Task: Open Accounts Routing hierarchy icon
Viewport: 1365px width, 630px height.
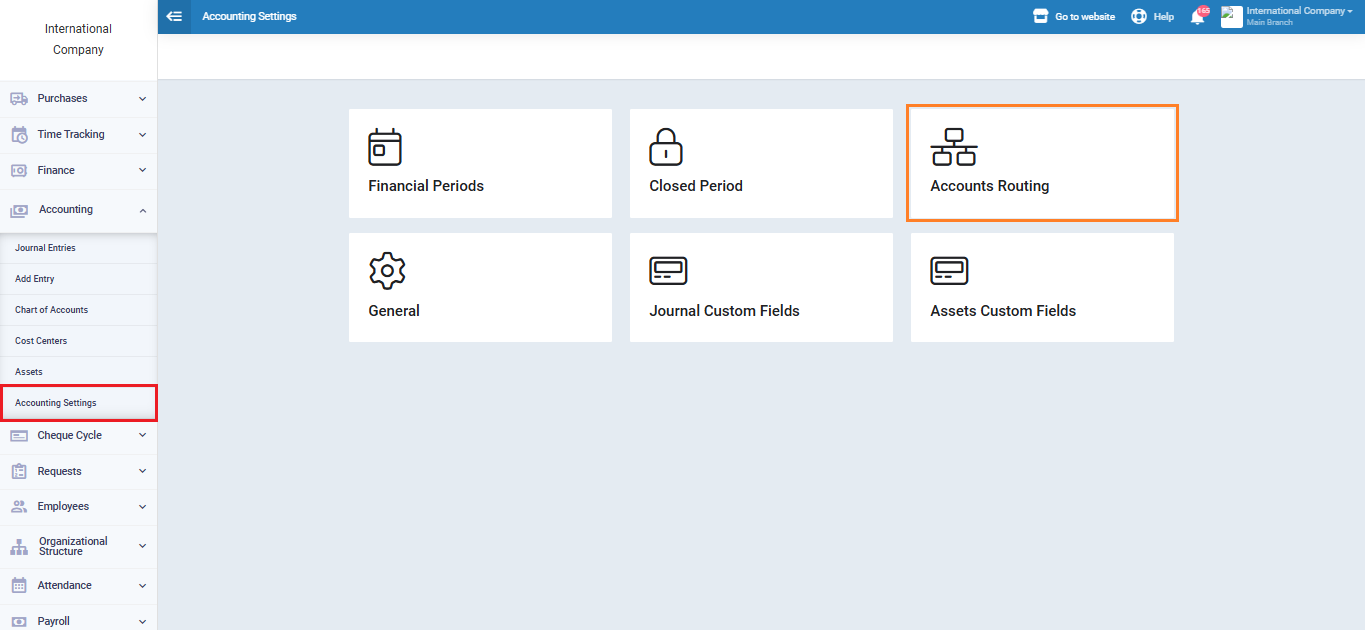Action: click(953, 147)
